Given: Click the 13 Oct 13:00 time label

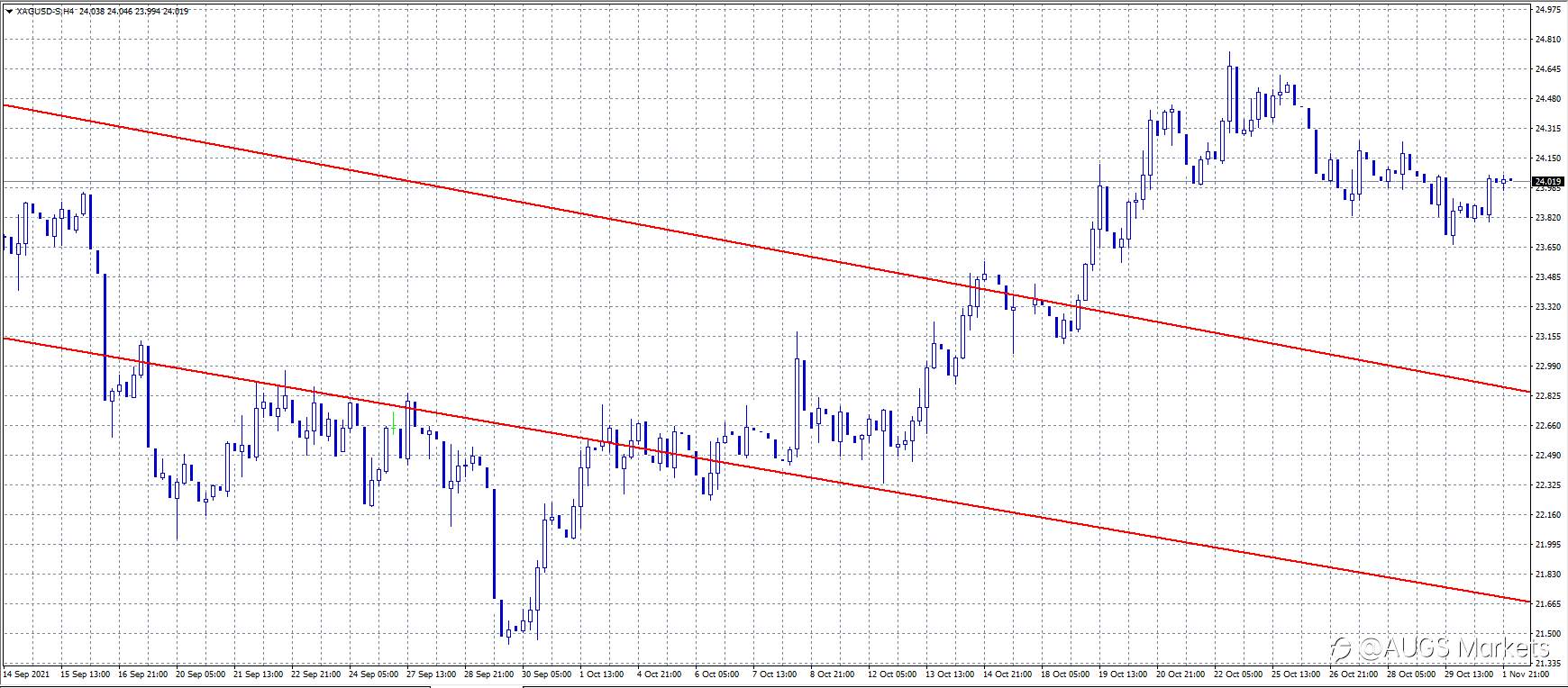Looking at the screenshot, I should (x=951, y=674).
